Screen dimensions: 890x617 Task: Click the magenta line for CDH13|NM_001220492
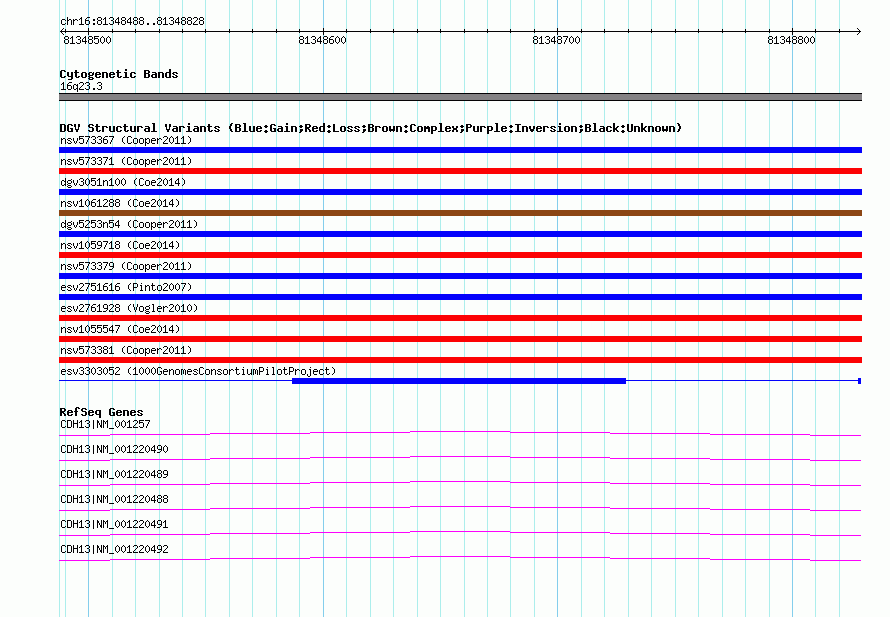tap(460, 559)
